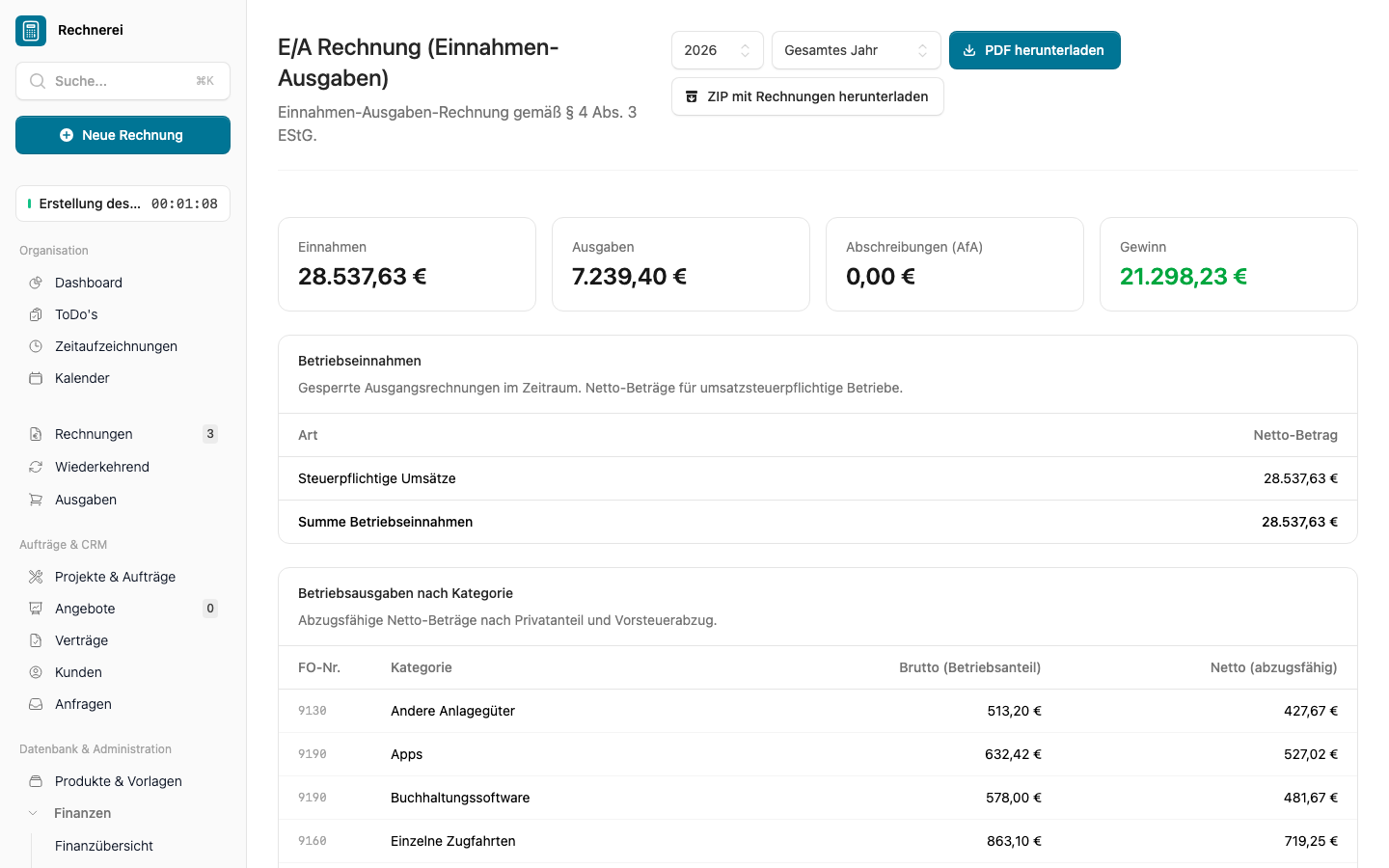Click the Brutto (Betriebsanteil) column header
1389x868 pixels.
[x=970, y=667]
